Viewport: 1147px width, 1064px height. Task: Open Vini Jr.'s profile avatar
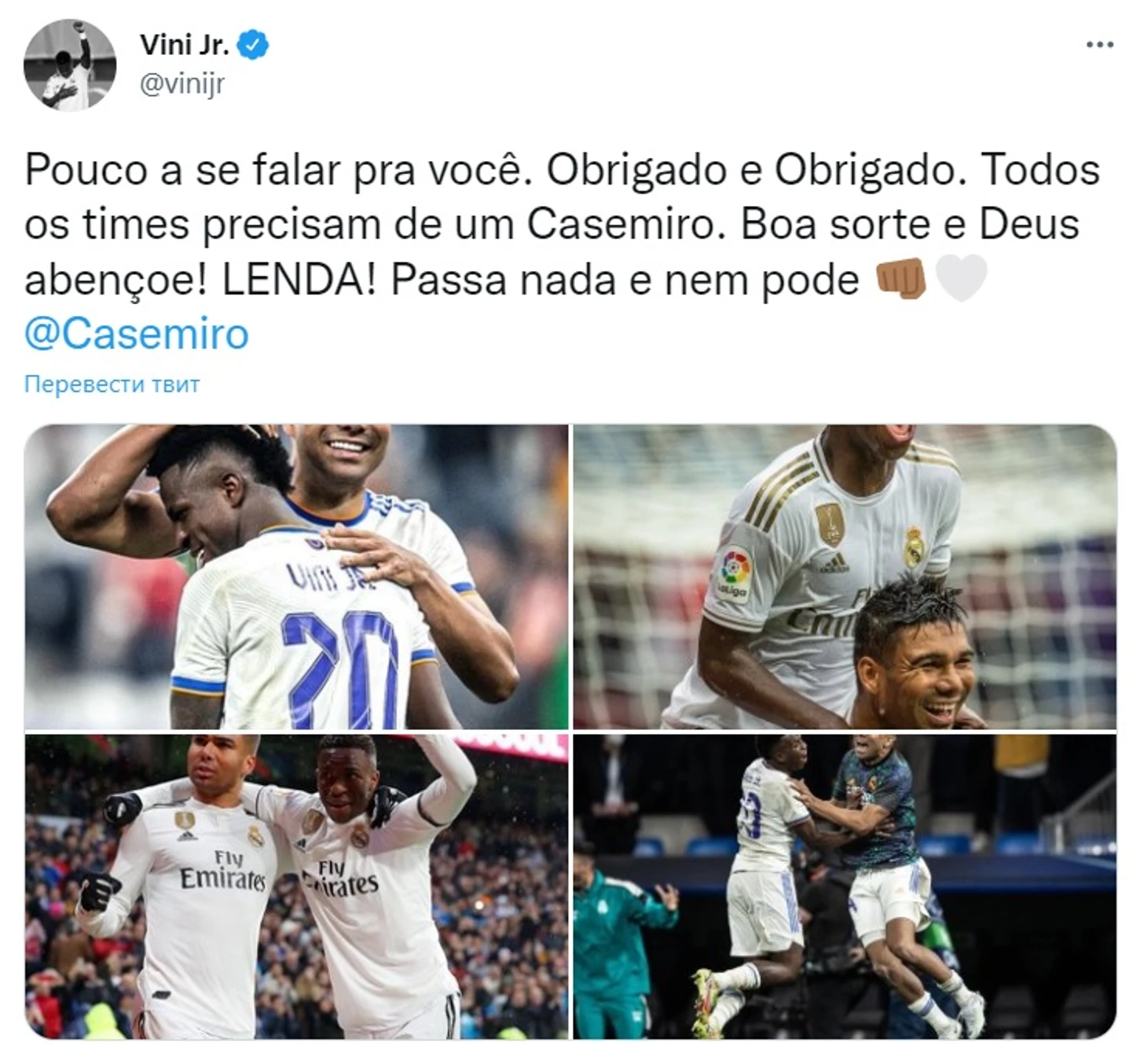point(70,64)
